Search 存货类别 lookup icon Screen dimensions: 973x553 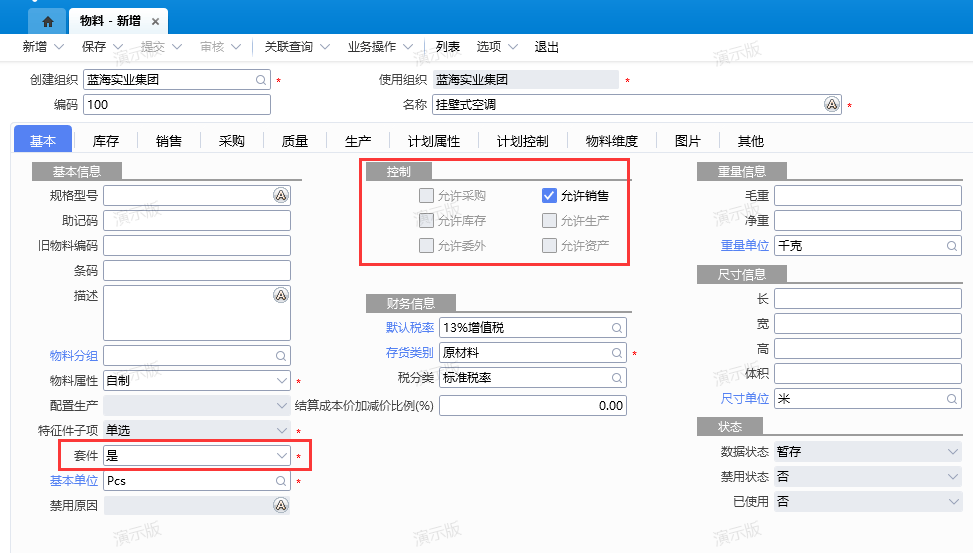coord(617,353)
